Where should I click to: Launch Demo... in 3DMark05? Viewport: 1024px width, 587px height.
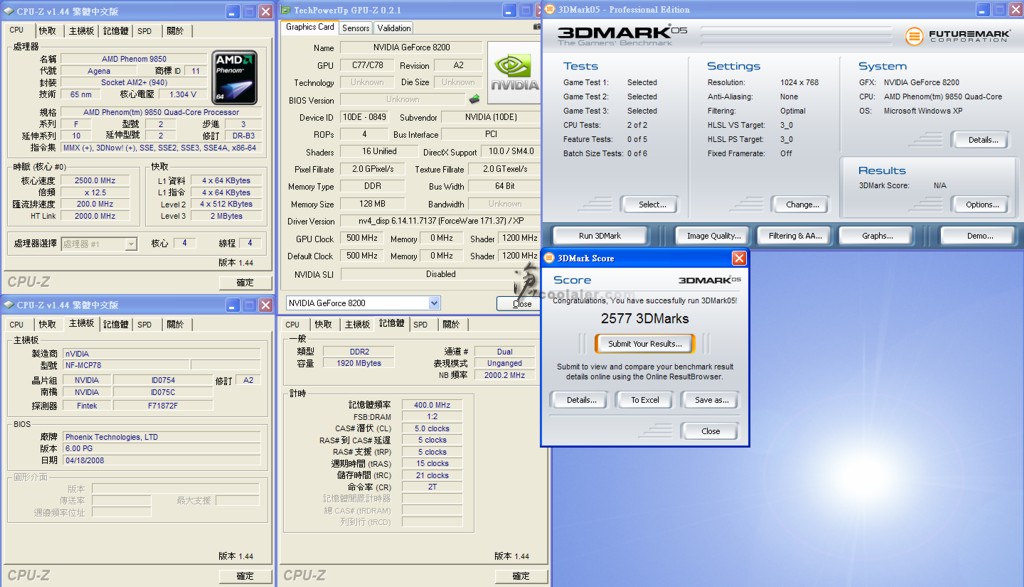click(x=979, y=236)
